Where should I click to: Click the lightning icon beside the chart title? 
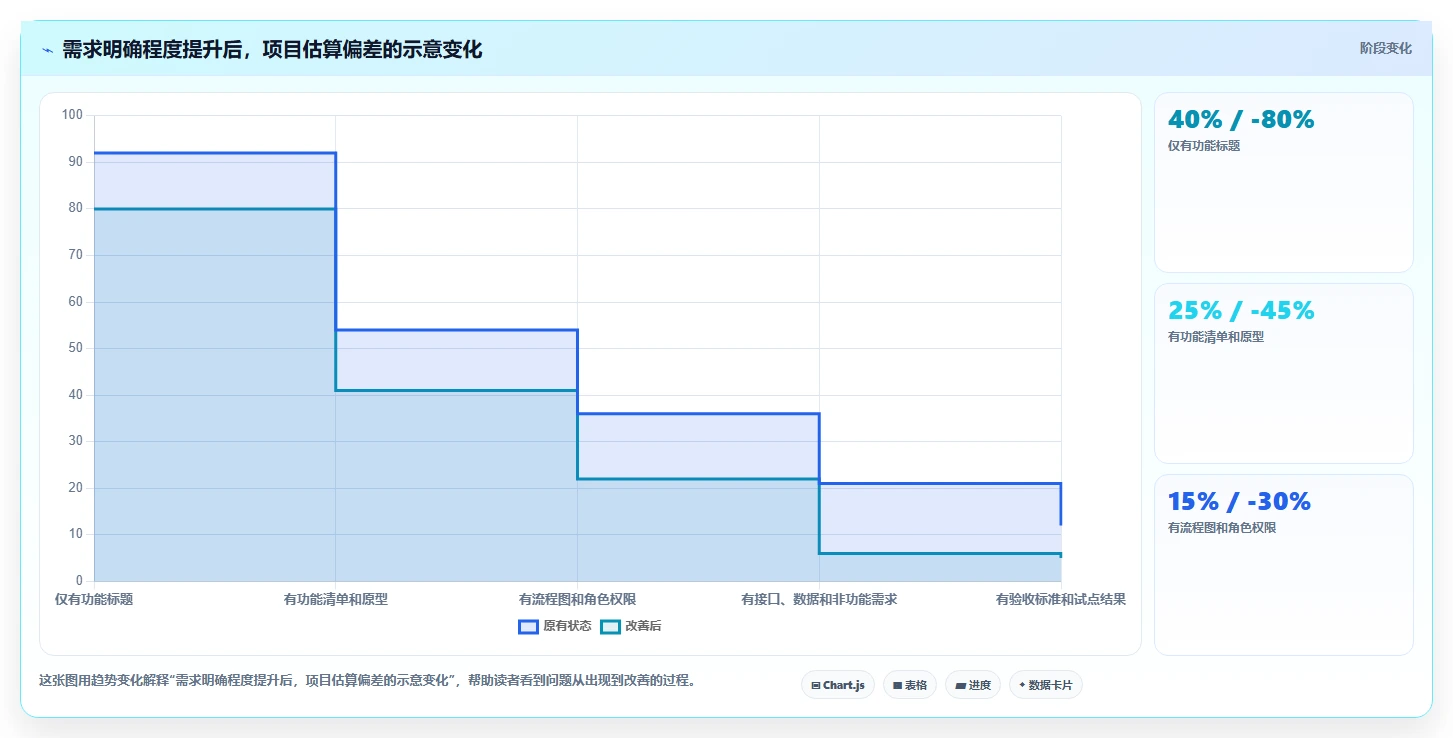tap(47, 50)
